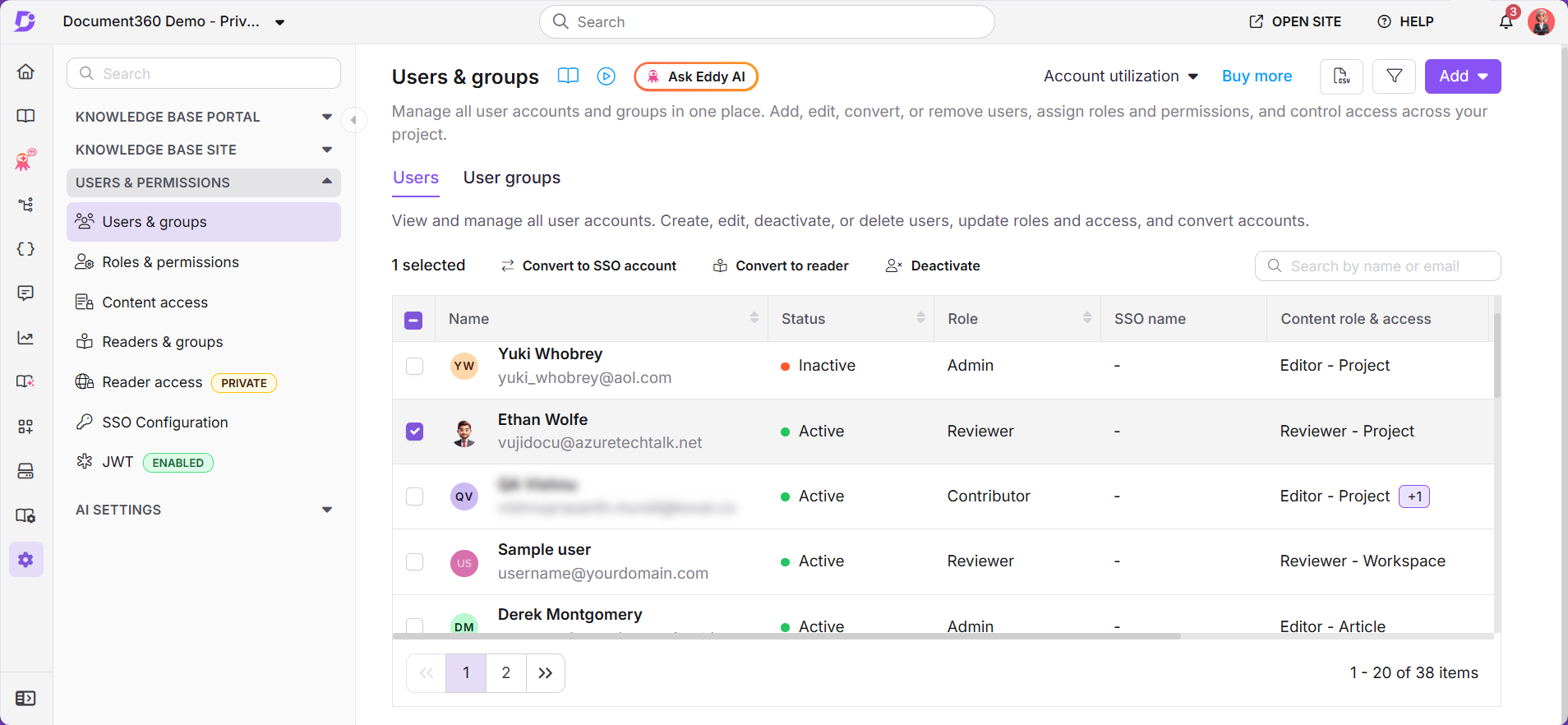Expand Knowledge Base Site section

coord(204,150)
